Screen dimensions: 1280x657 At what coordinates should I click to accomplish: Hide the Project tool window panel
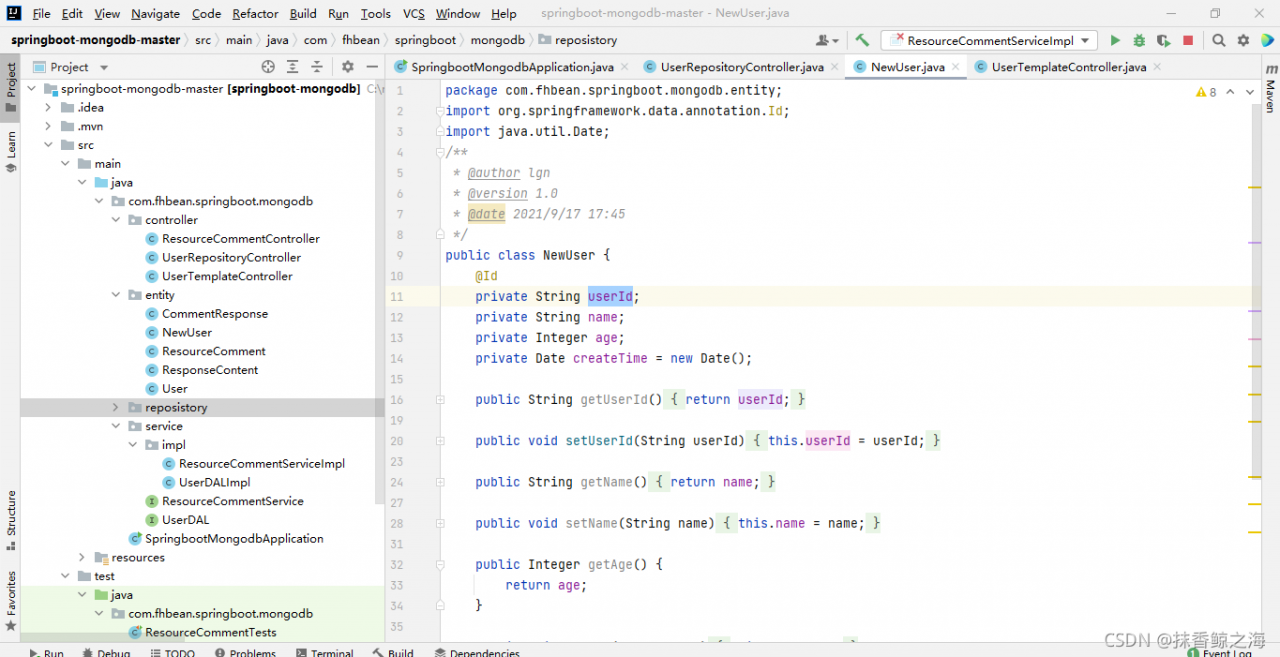point(372,67)
